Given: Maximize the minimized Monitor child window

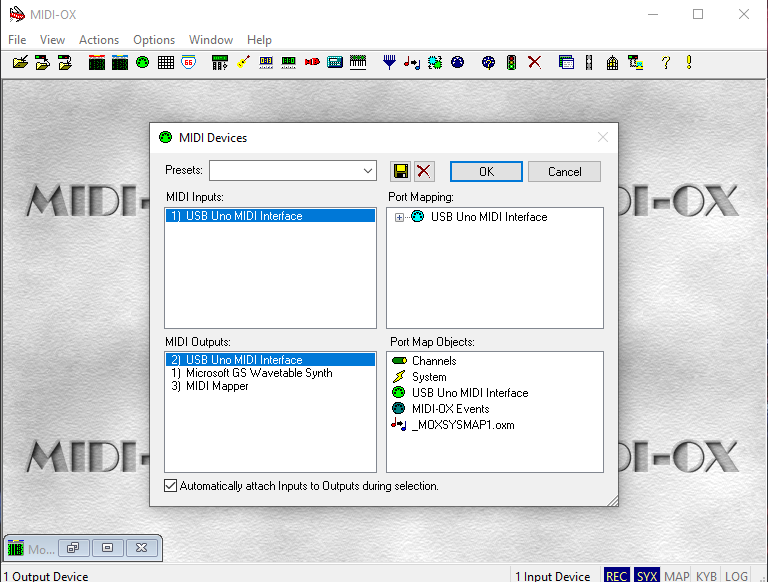Looking at the screenshot, I should click(108, 548).
